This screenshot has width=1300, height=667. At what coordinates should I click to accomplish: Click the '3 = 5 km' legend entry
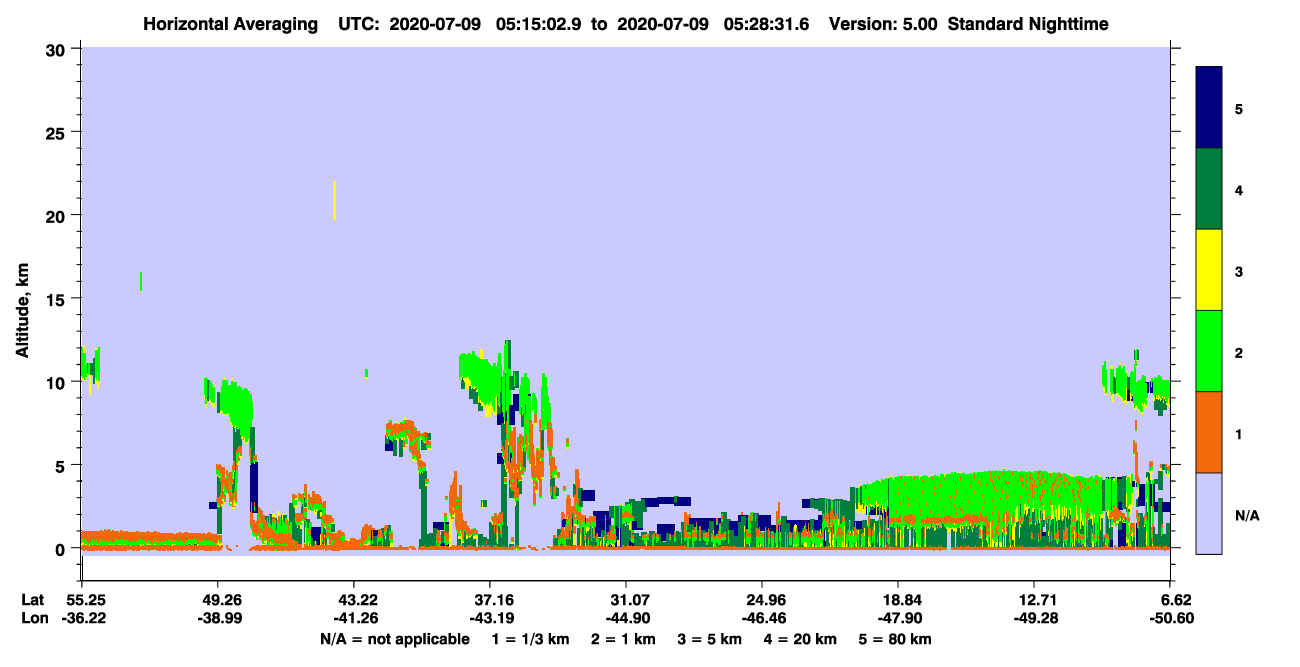[x=710, y=639]
